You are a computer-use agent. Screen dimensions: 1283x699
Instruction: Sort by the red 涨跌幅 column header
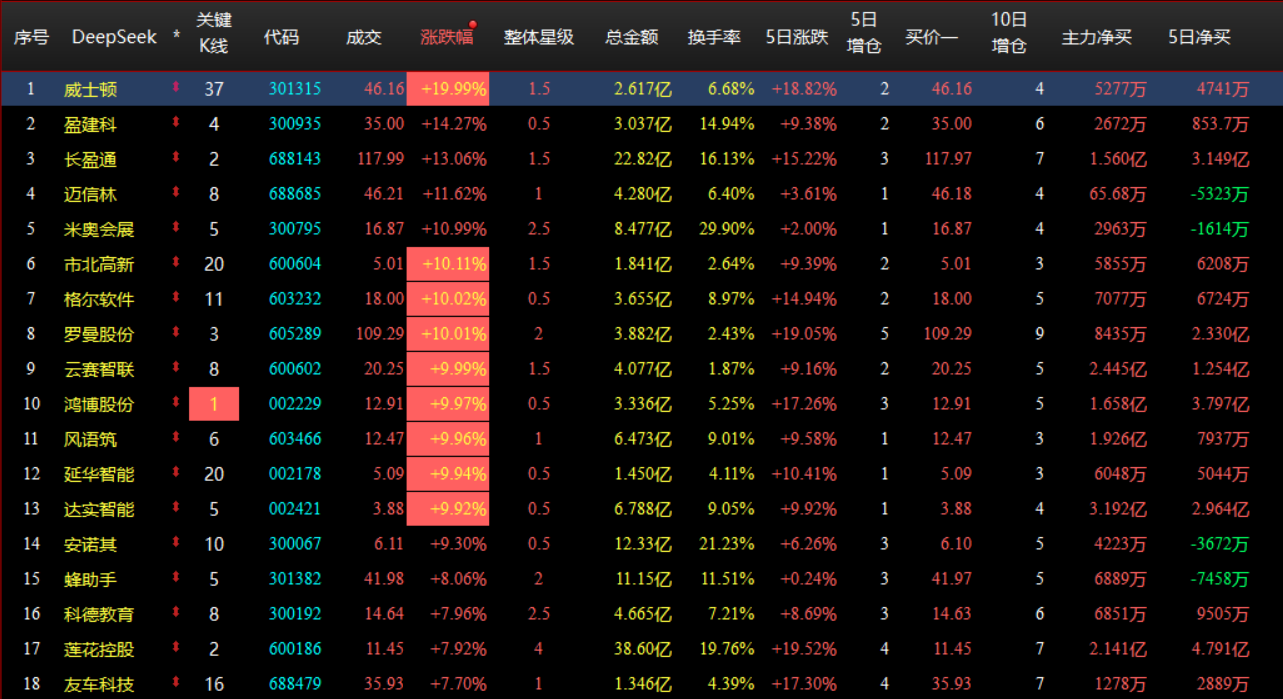point(447,37)
